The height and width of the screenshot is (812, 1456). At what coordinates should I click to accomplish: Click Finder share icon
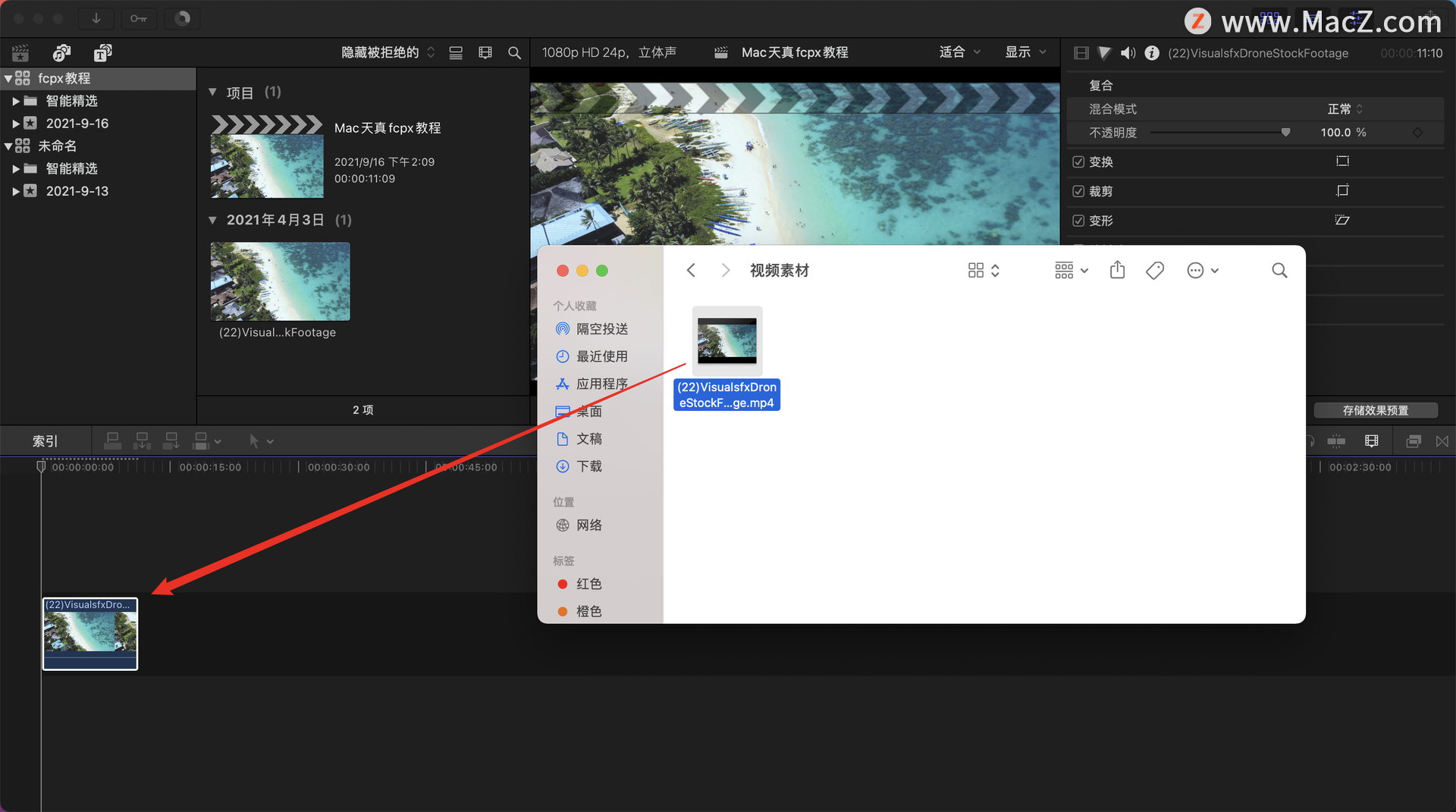pyautogui.click(x=1117, y=271)
